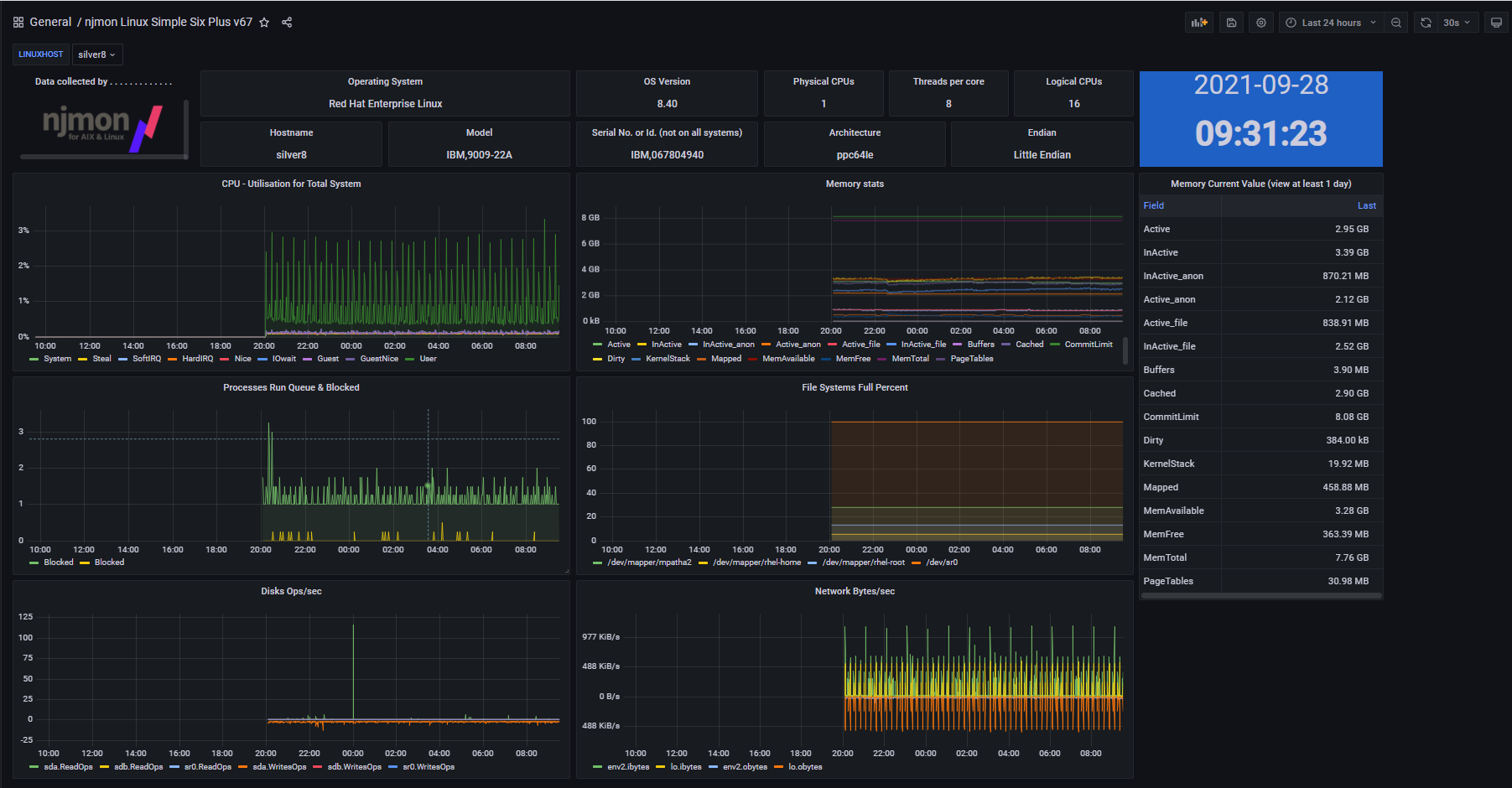Open the Last 24 hours time picker
The image size is (1512, 788).
pyautogui.click(x=1331, y=23)
